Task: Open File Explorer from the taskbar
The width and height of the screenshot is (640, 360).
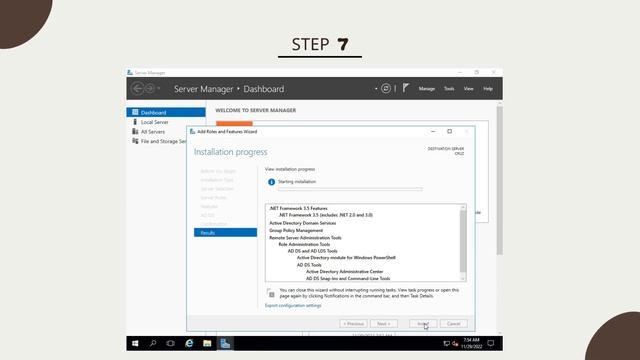Action: coord(207,344)
